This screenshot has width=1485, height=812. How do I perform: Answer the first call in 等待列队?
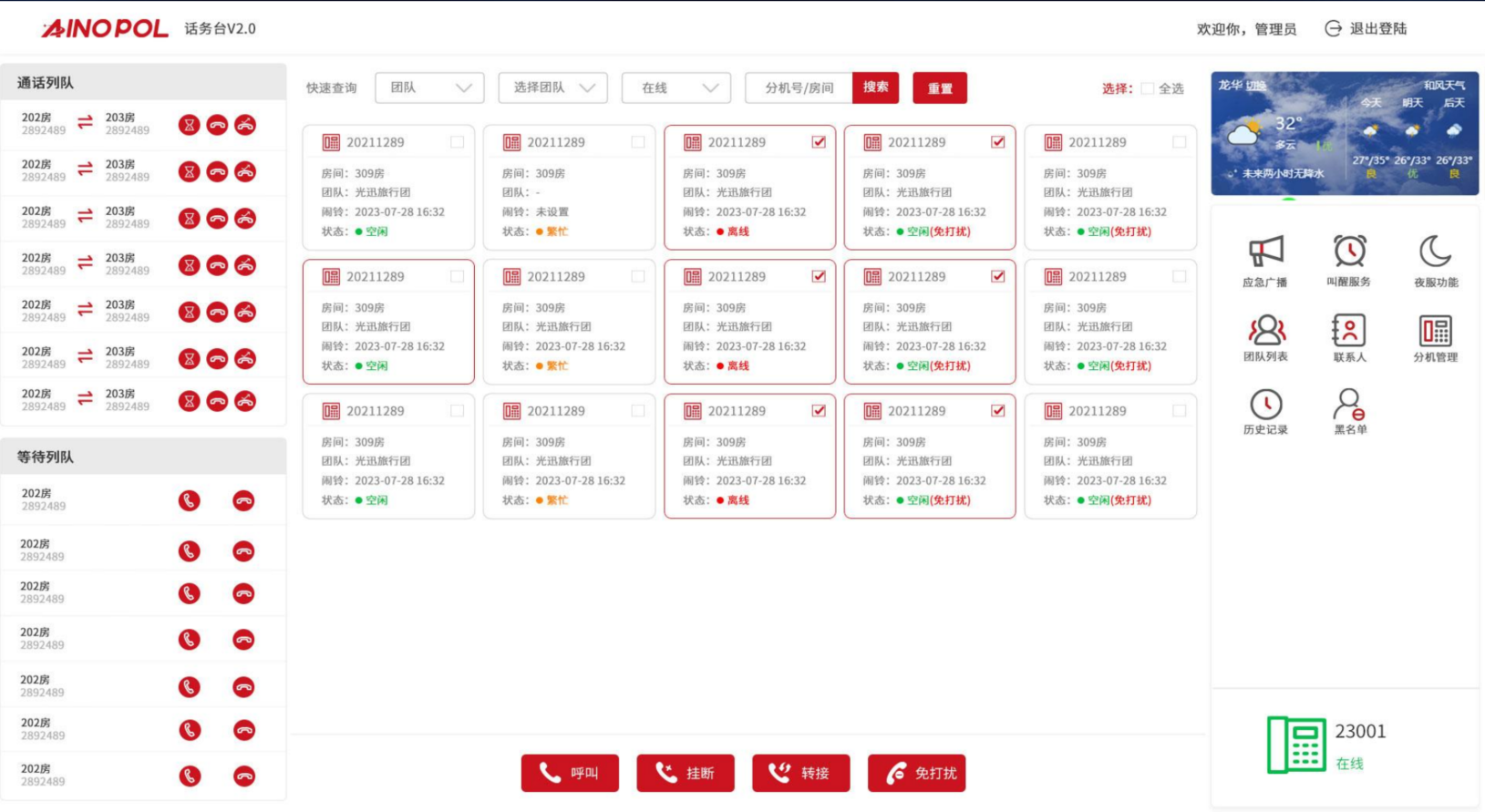pyautogui.click(x=189, y=500)
